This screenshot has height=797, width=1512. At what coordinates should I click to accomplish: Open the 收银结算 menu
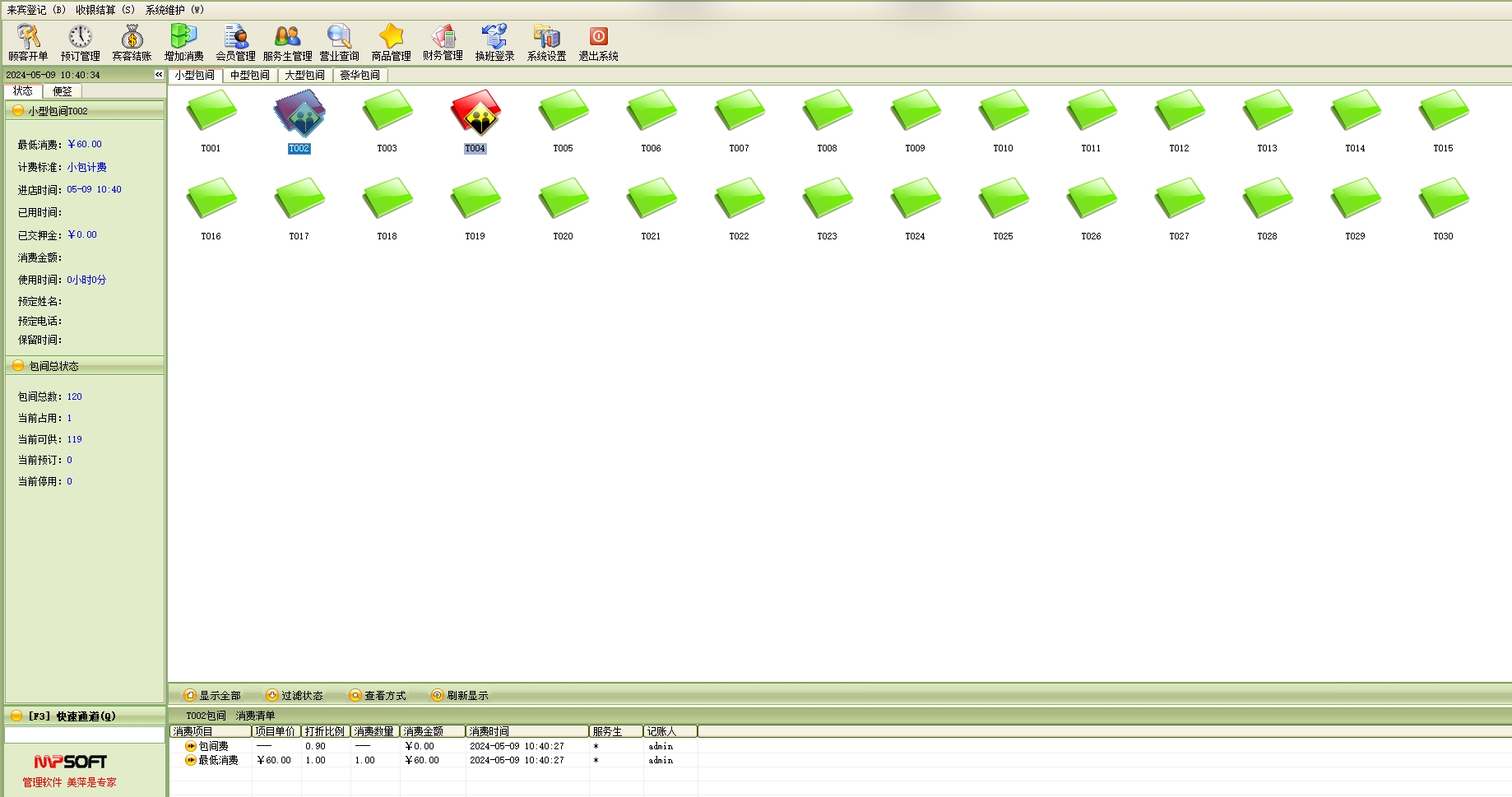(x=104, y=10)
